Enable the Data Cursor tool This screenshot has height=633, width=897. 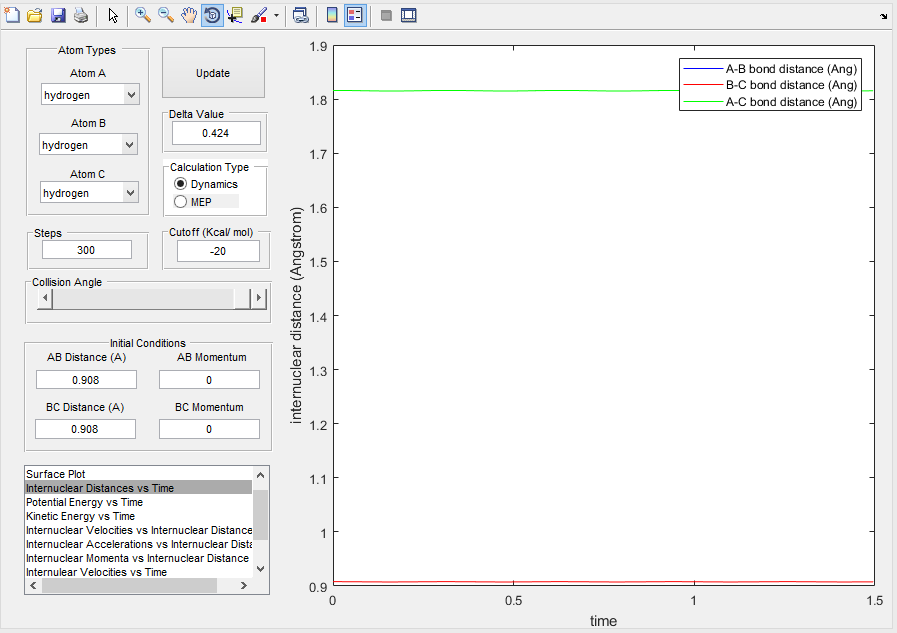236,15
